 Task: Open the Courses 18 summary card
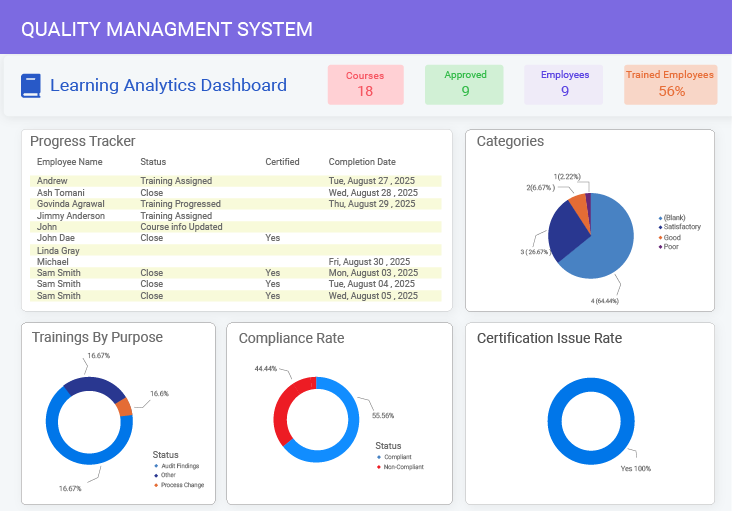366,84
